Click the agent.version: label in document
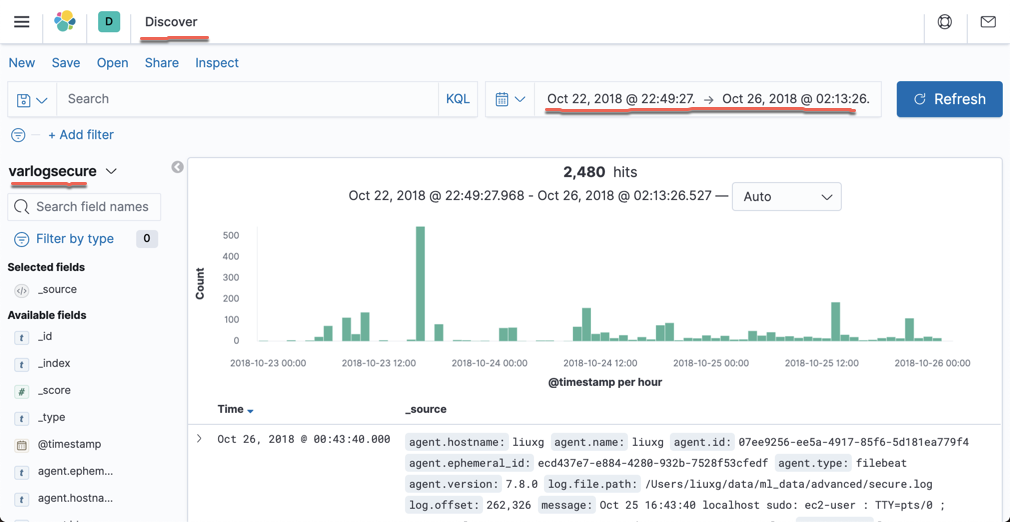The height and width of the screenshot is (522, 1010). click(x=454, y=484)
